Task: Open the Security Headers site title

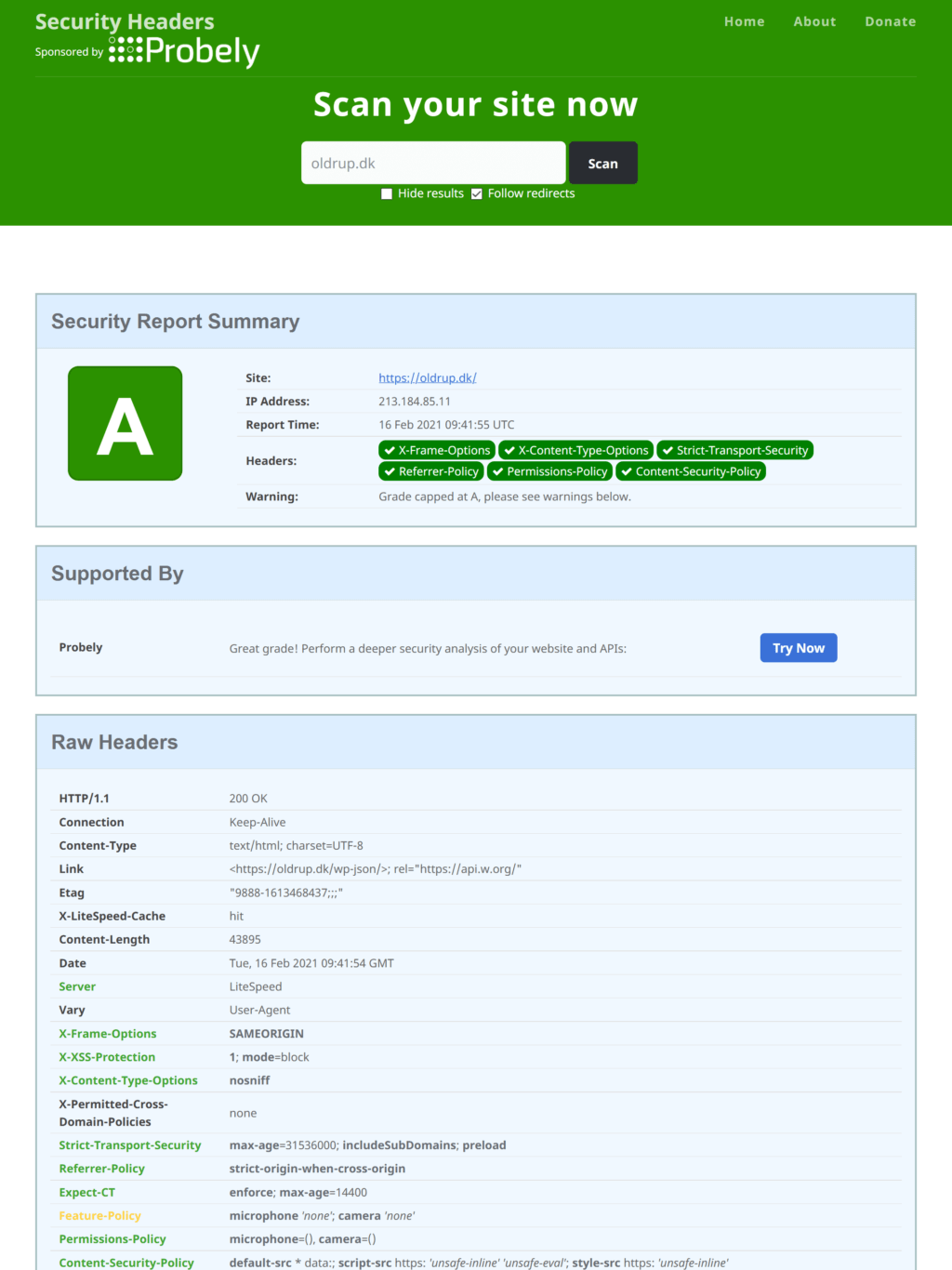Action: (125, 21)
